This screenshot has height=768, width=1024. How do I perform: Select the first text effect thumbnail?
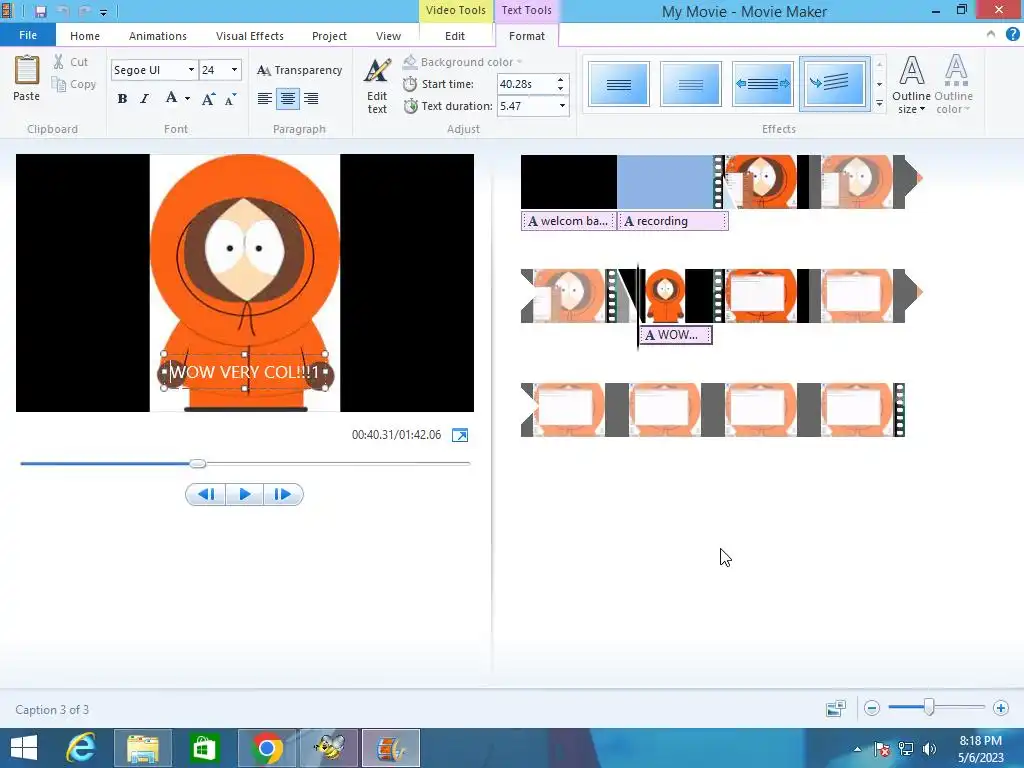click(618, 84)
